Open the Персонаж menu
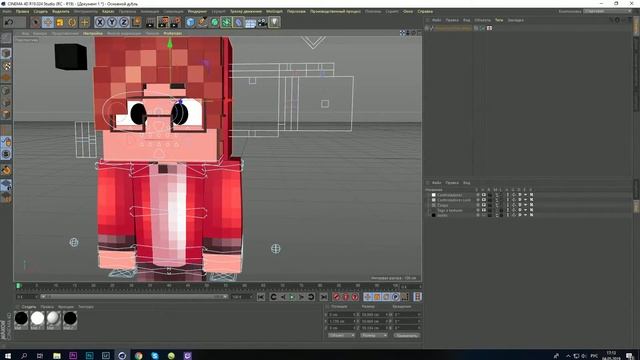 tap(296, 11)
